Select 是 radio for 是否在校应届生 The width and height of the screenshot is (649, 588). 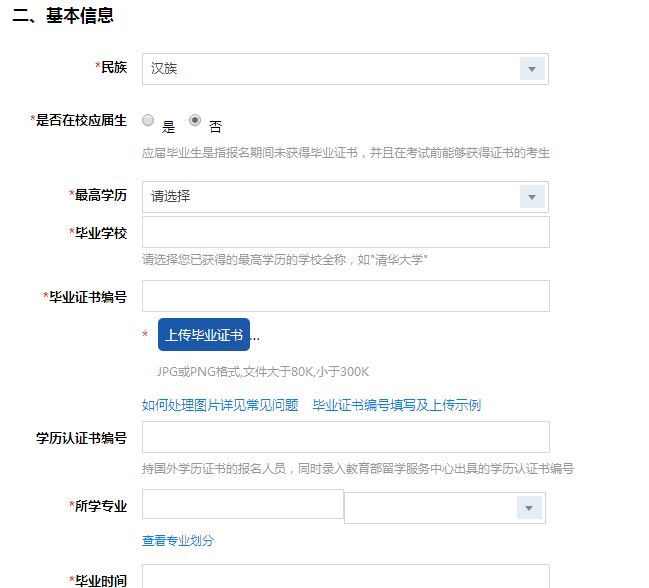click(x=148, y=120)
